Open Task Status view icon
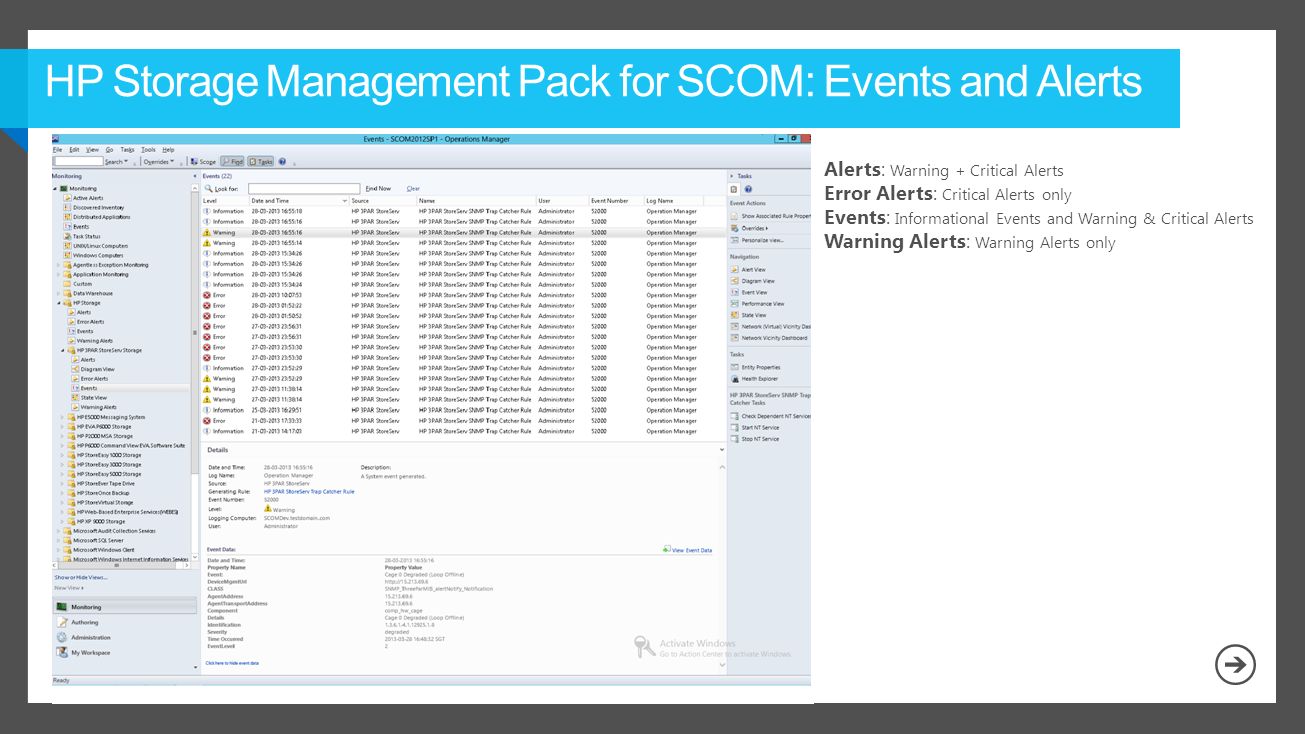The width and height of the screenshot is (1305, 734). click(x=69, y=236)
